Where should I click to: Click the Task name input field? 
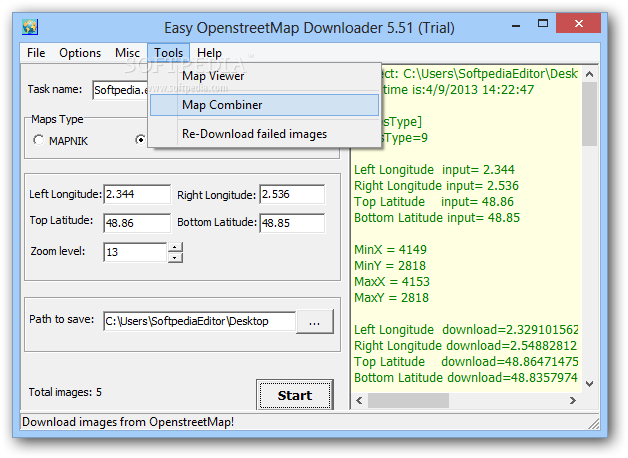(x=120, y=90)
